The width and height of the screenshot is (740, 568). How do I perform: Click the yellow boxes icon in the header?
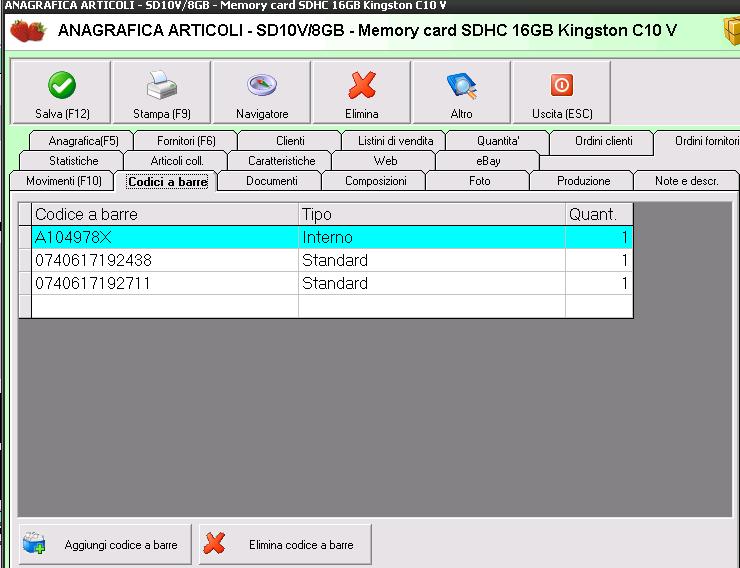tap(732, 30)
